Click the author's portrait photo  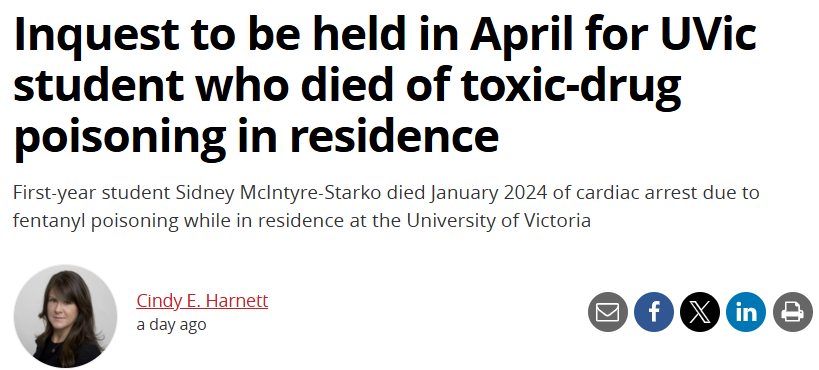pyautogui.click(x=65, y=316)
